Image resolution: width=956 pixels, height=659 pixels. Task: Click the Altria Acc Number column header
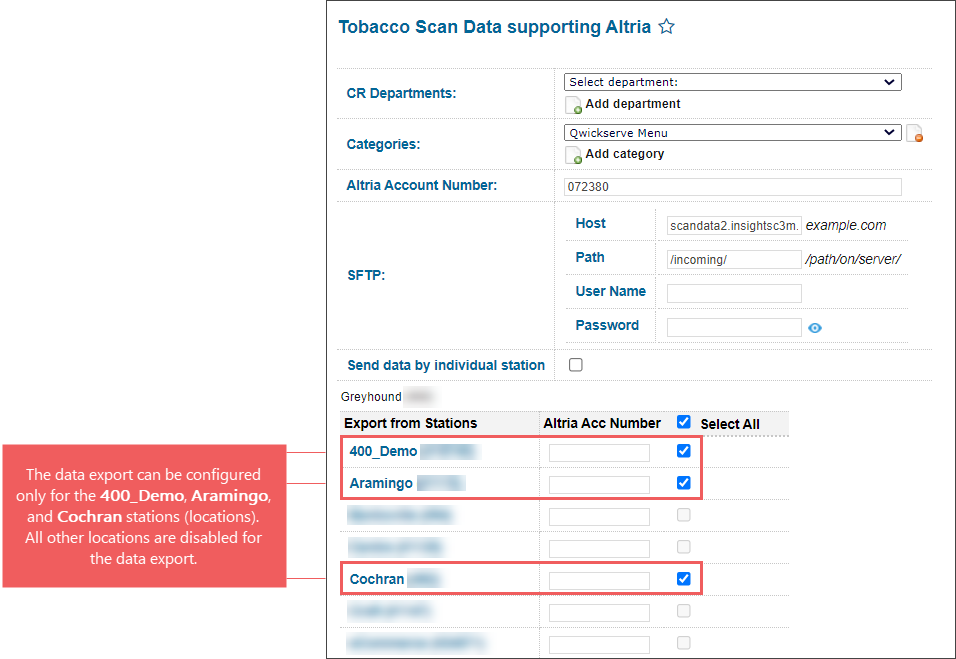(x=602, y=423)
